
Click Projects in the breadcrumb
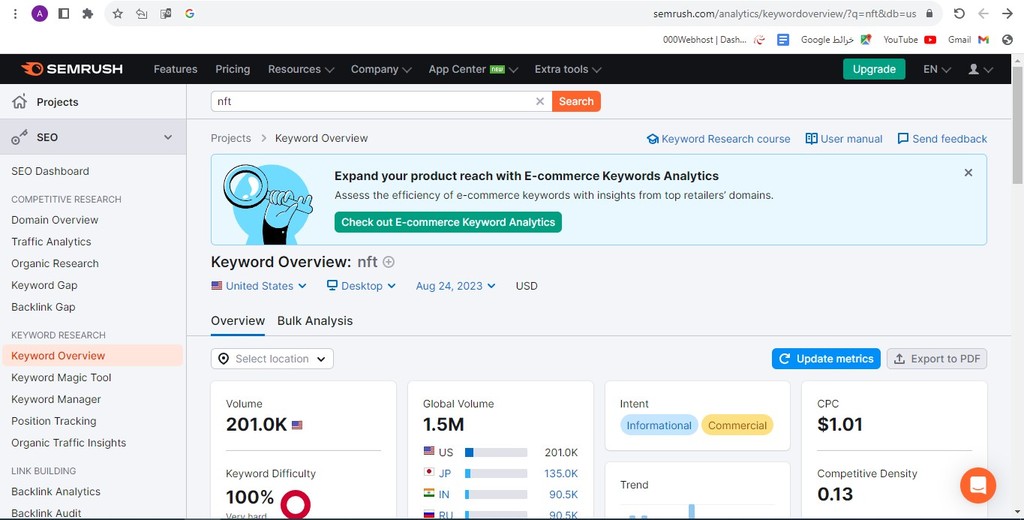(231, 138)
